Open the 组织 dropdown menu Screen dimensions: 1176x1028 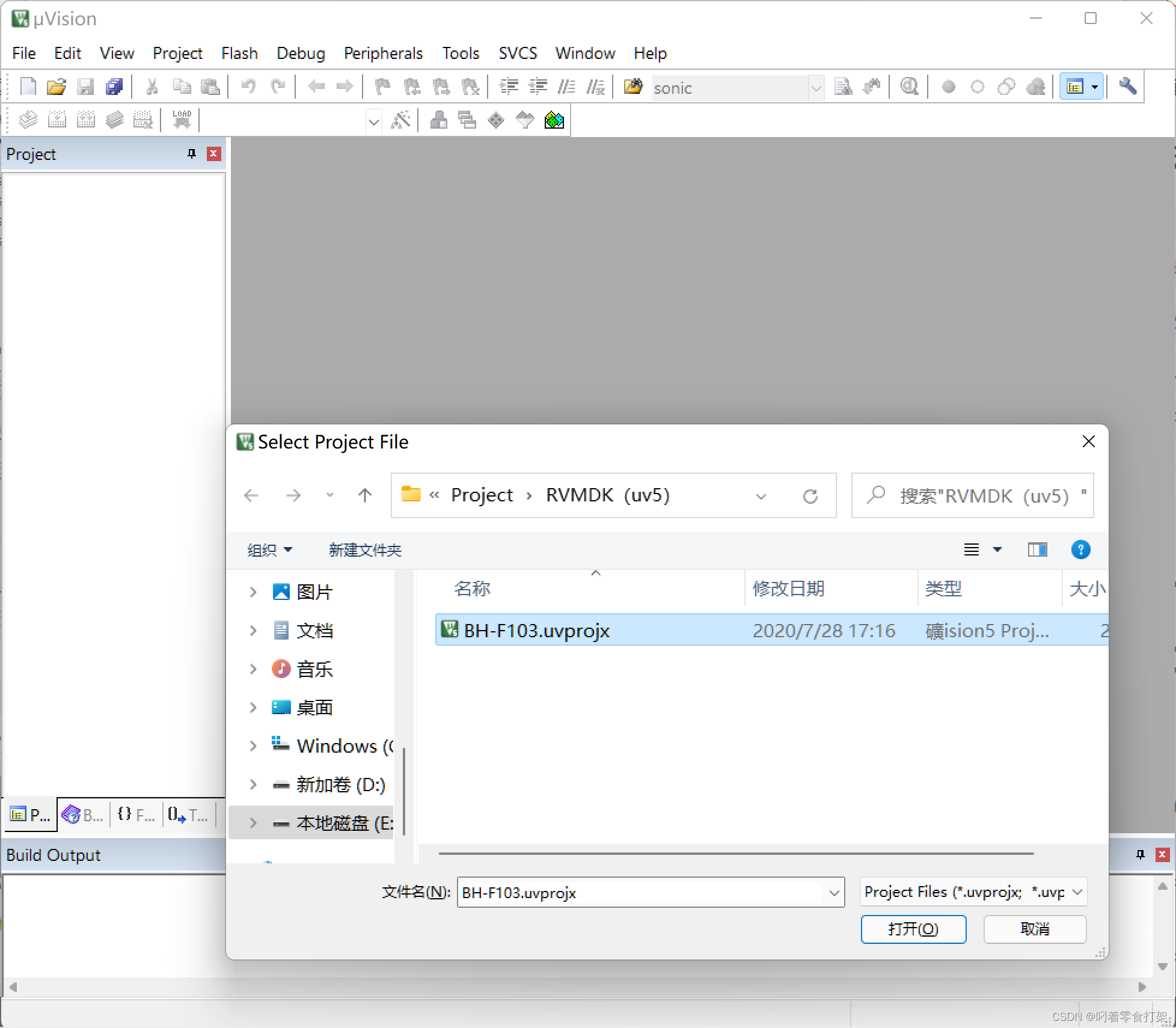[269, 549]
